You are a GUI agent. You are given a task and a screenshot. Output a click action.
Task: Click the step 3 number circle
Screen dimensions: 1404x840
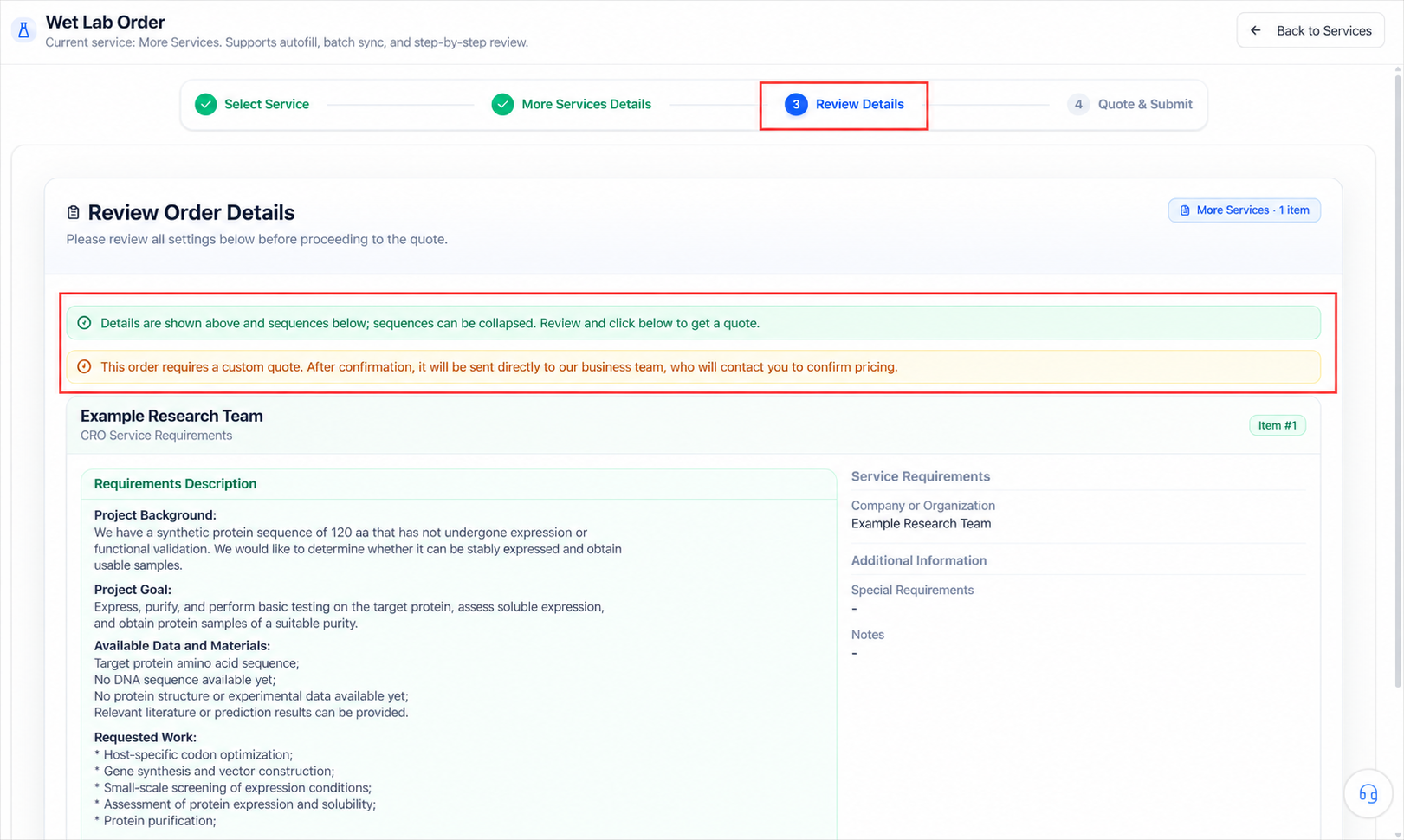click(x=796, y=104)
